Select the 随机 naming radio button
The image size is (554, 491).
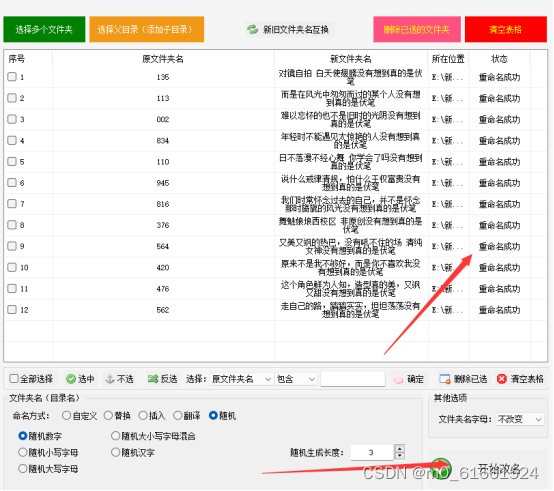tap(213, 415)
